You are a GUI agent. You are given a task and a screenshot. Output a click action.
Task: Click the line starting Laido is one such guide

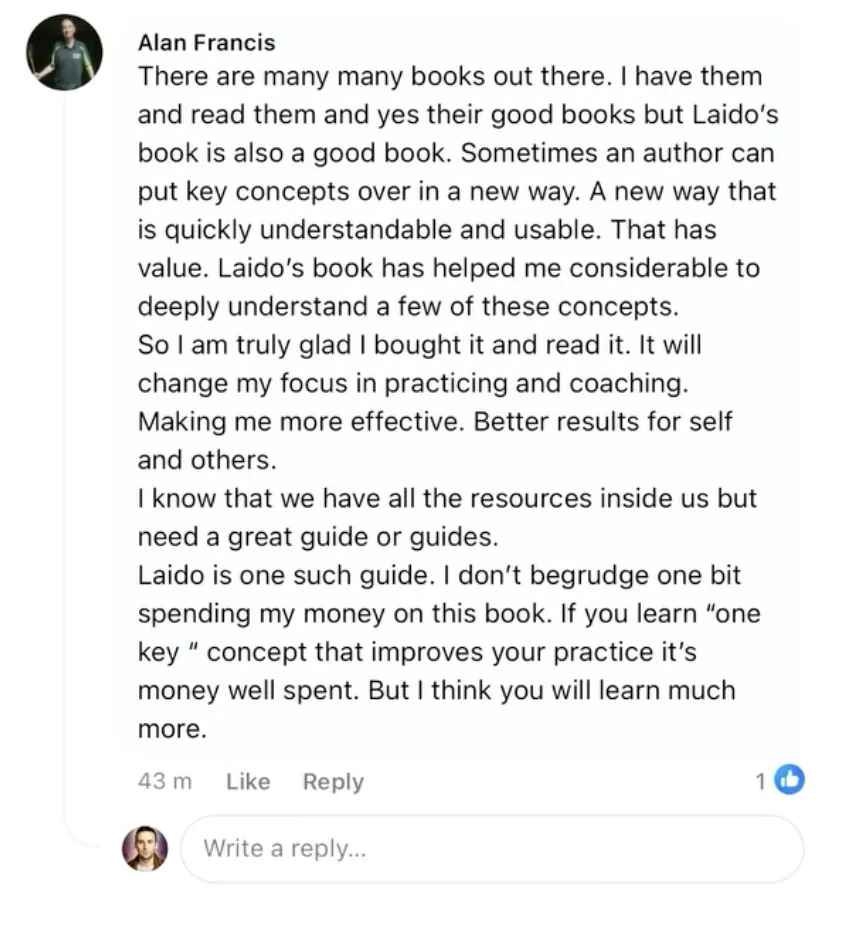pyautogui.click(x=439, y=575)
